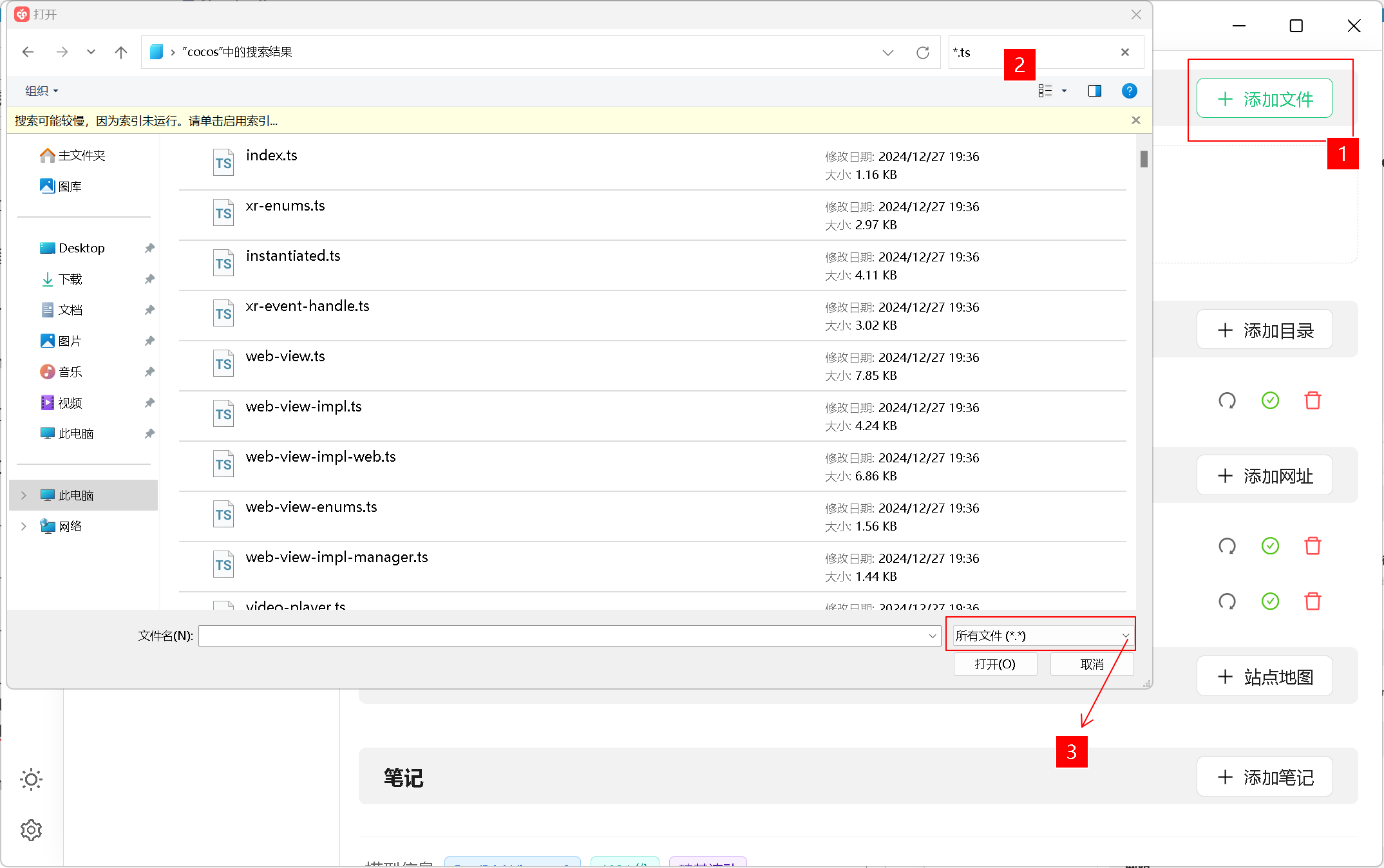Open the dialog help icon
The height and width of the screenshot is (868, 1384).
click(1129, 91)
